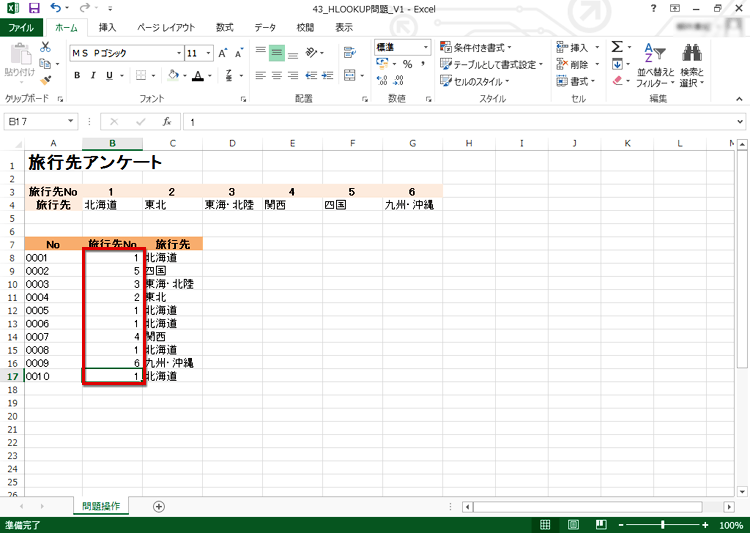The height and width of the screenshot is (533, 750).
Task: Increase indent in the alignment group
Action: coord(328,76)
